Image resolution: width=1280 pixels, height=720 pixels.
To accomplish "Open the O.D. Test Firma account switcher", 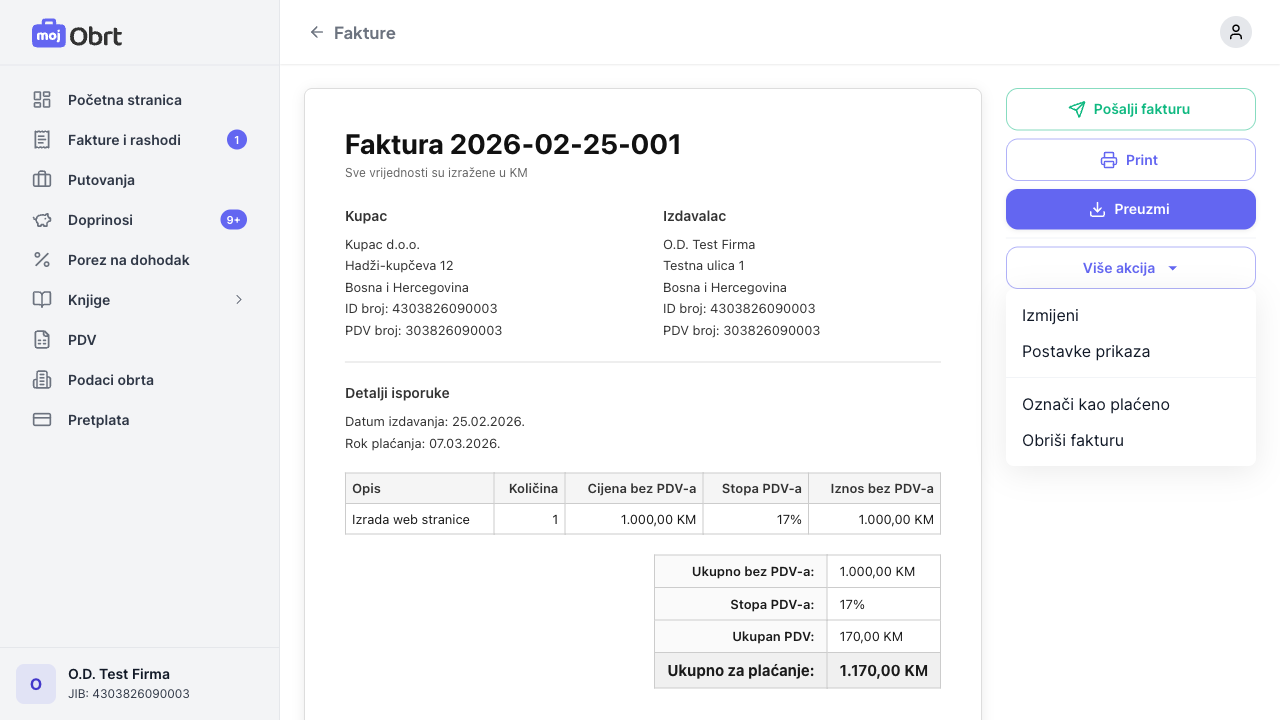I will (x=139, y=684).
